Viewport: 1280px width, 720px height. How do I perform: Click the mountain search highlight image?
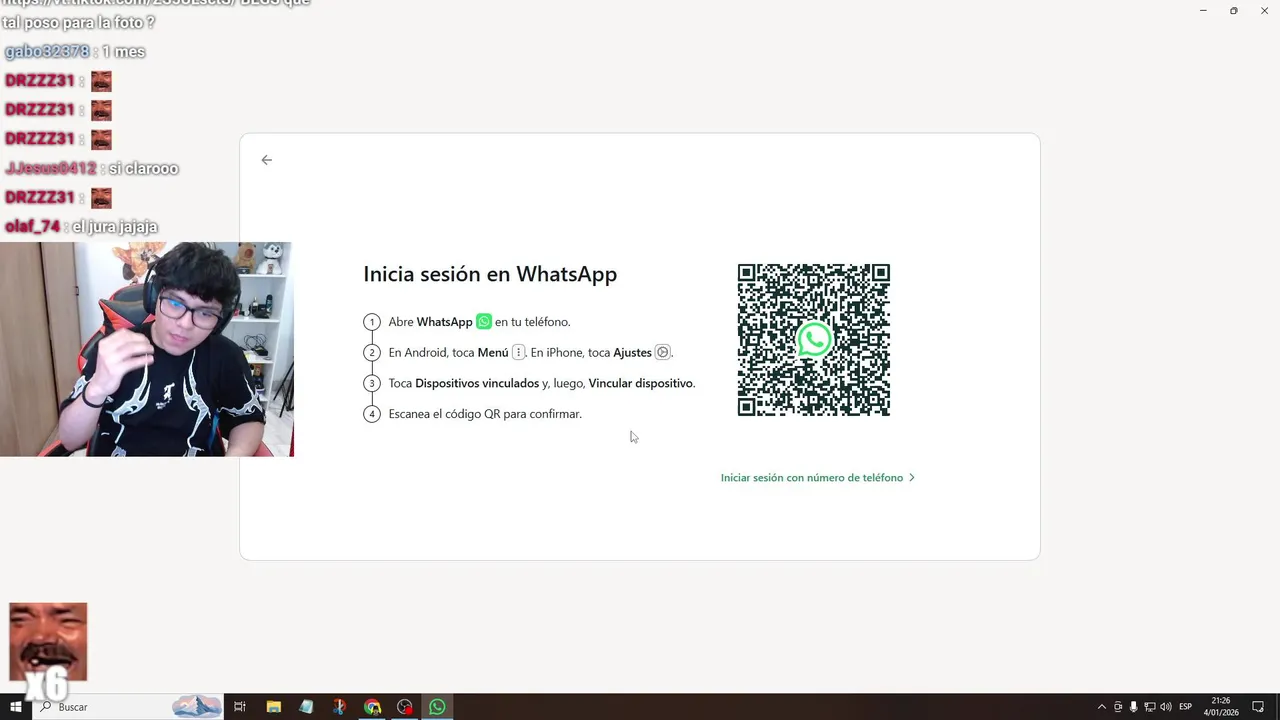[x=197, y=707]
